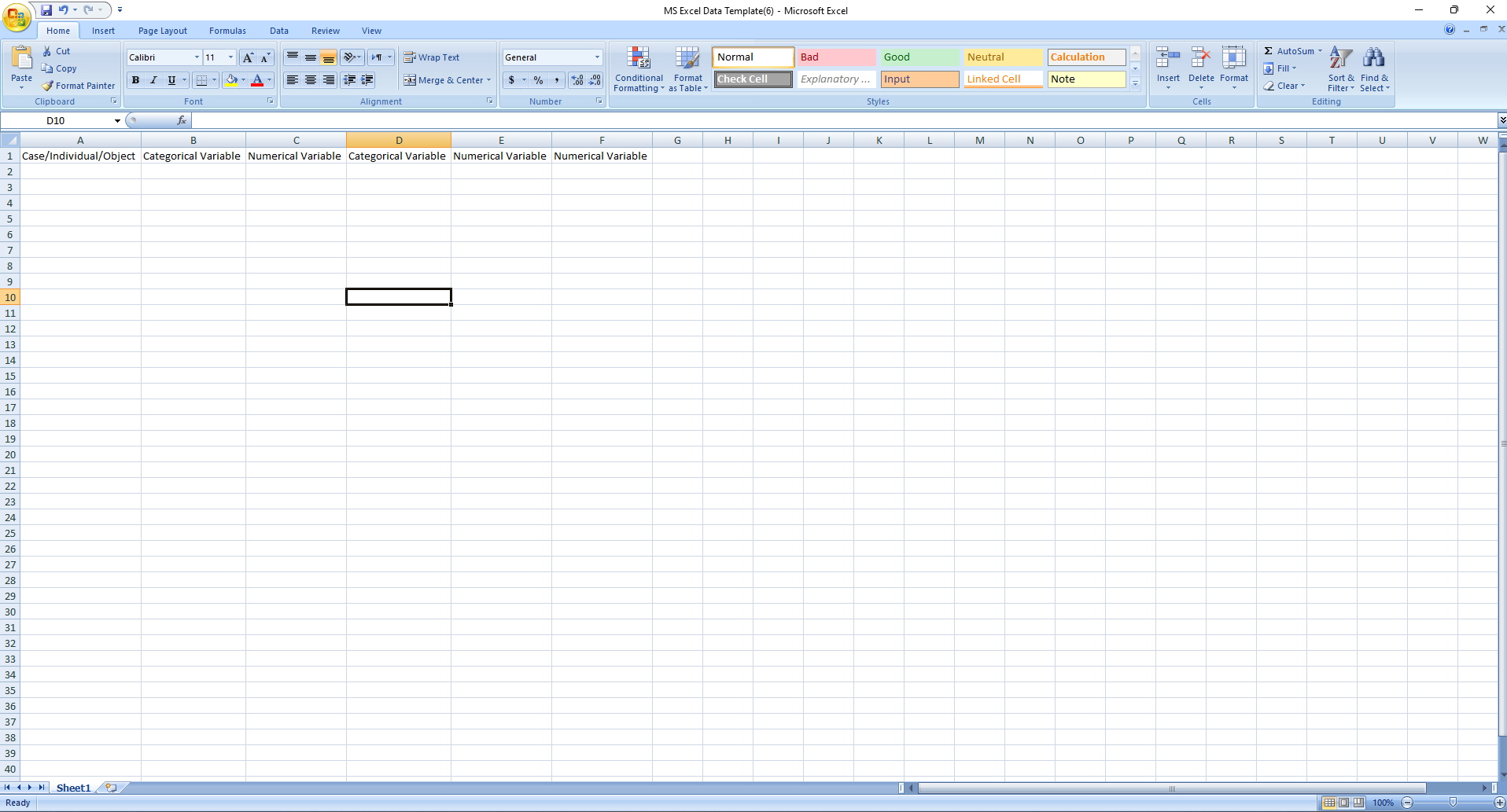This screenshot has height=812, width=1507.
Task: Switch to the Data tab
Action: 279,31
